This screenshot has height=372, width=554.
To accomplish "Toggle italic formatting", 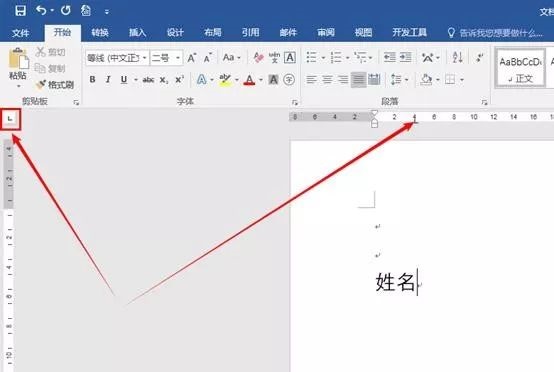I will coord(108,79).
